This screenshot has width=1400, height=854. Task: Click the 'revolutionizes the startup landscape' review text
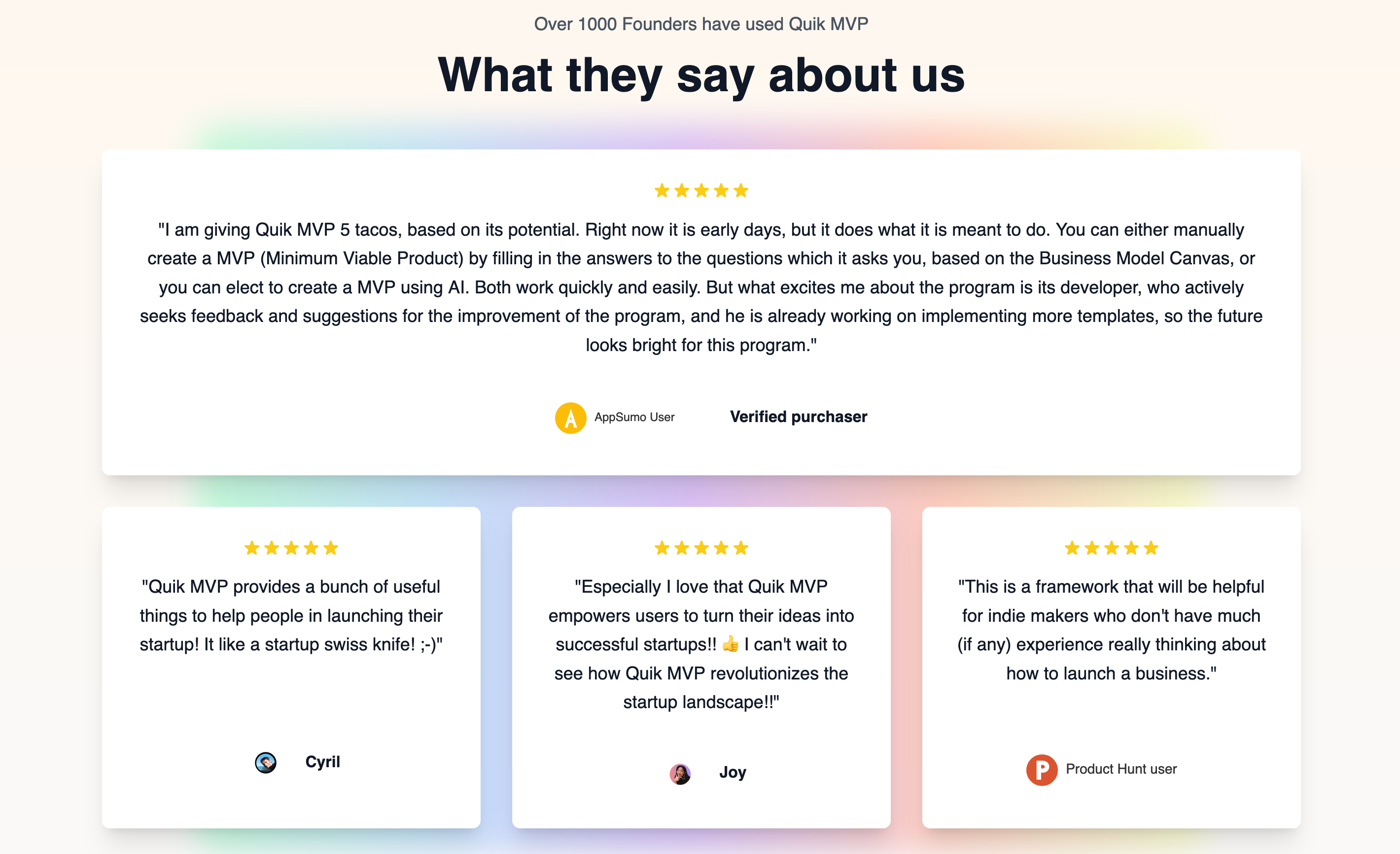click(701, 644)
